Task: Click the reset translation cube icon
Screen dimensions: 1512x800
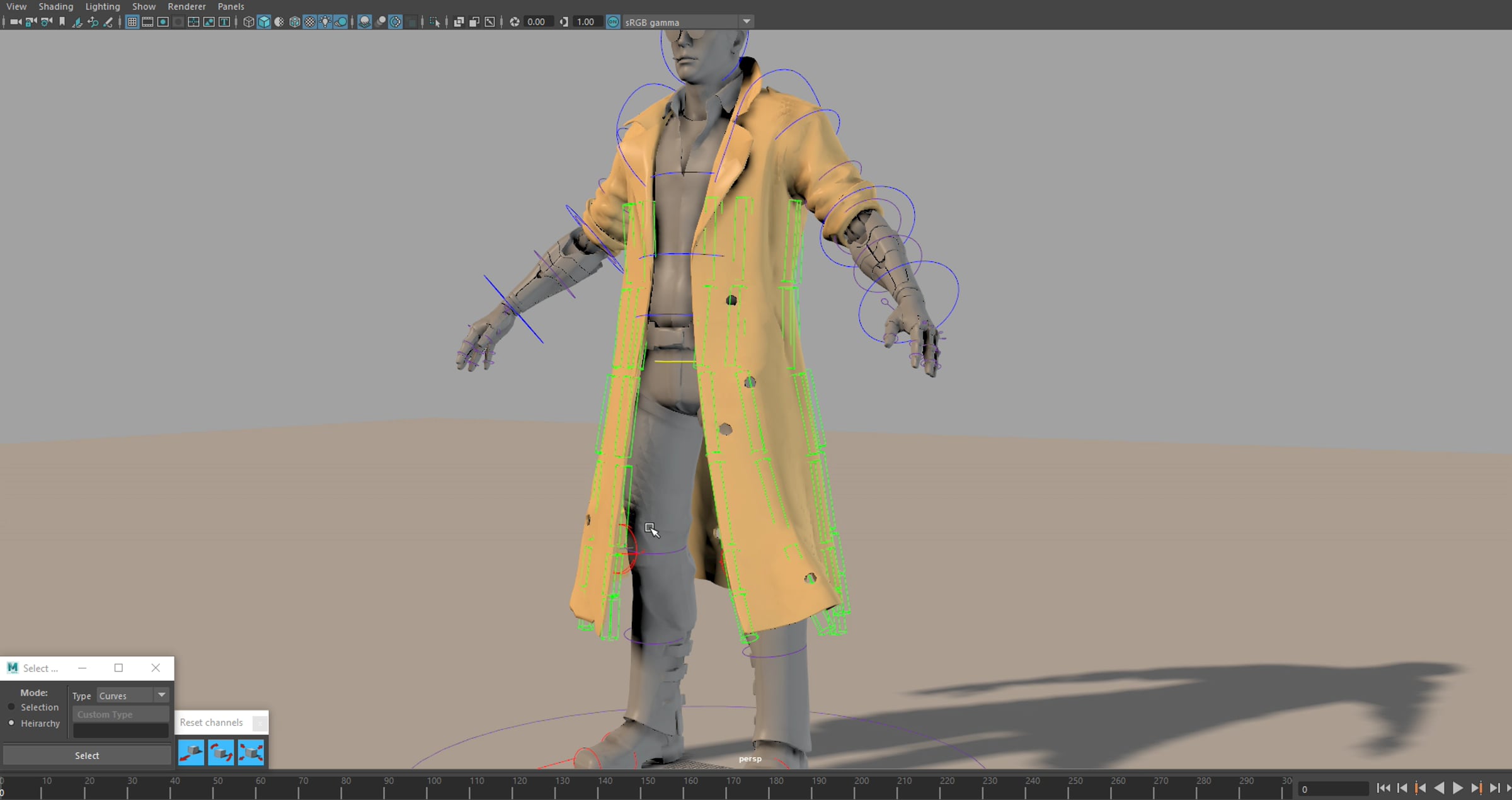Action: tap(191, 752)
